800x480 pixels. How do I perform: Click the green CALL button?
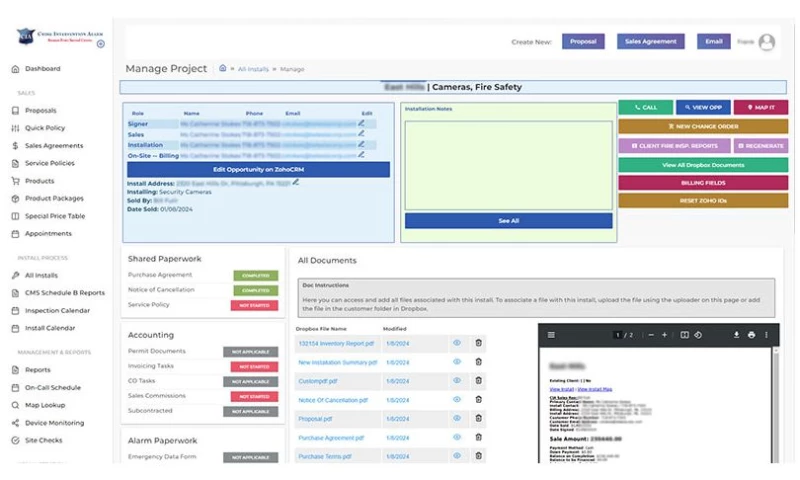(x=645, y=108)
